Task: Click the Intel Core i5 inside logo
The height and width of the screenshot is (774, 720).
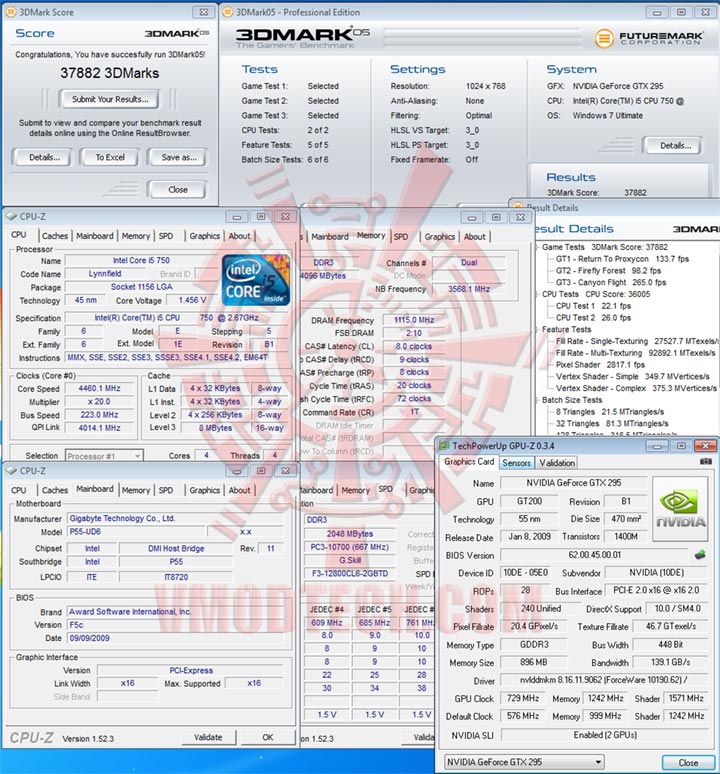Action: (256, 280)
